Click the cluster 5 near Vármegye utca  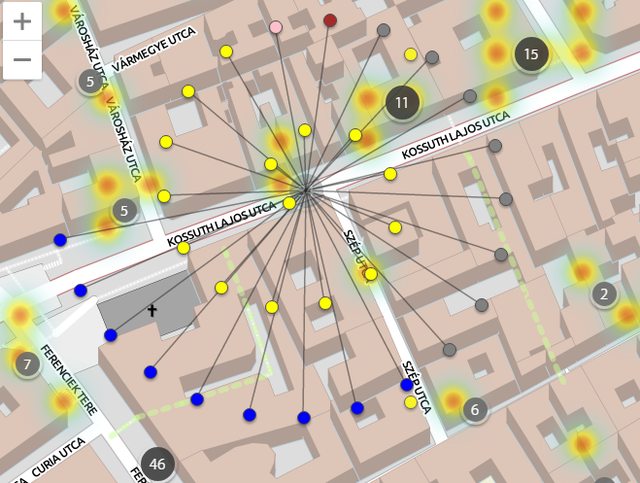click(90, 82)
